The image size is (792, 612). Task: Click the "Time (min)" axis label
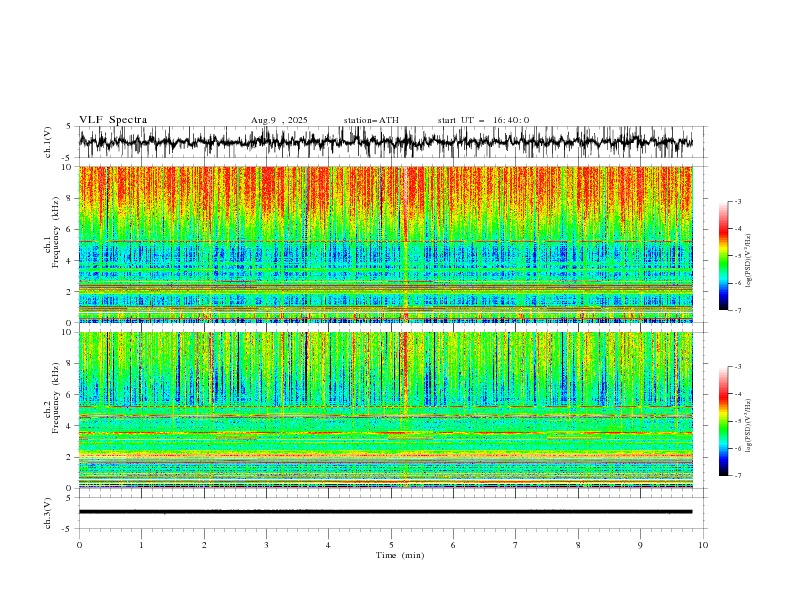(400, 555)
